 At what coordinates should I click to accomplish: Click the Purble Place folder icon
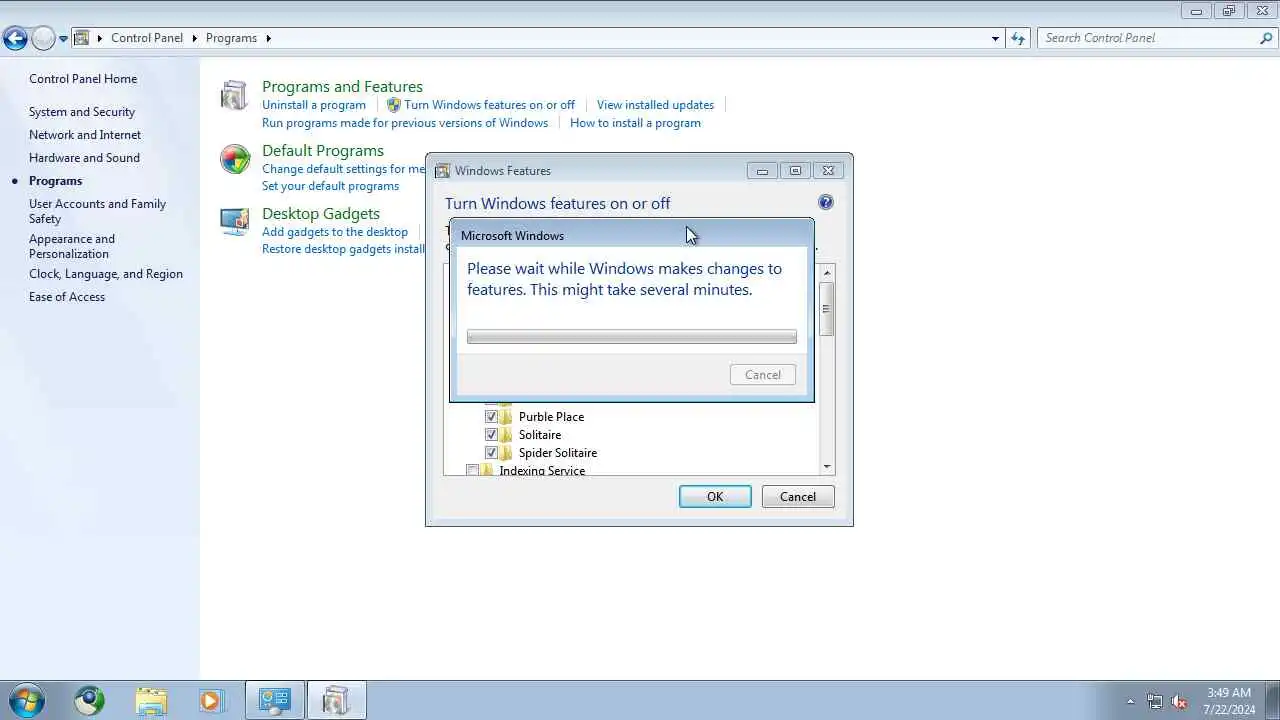tap(506, 416)
